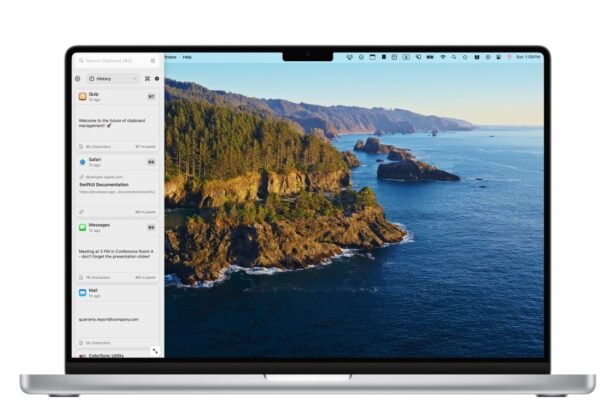Click the Mail app icon on fourth clip
Image resolution: width=615 pixels, height=410 pixels.
pyautogui.click(x=82, y=293)
